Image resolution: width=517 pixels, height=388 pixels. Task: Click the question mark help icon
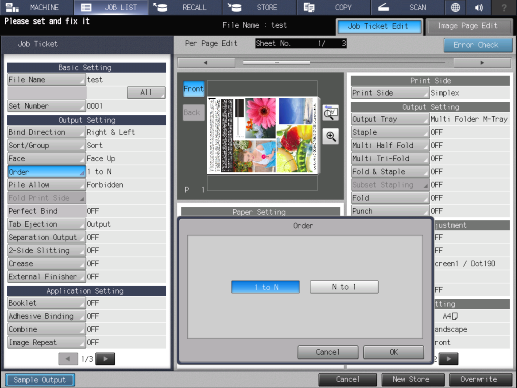click(503, 7)
